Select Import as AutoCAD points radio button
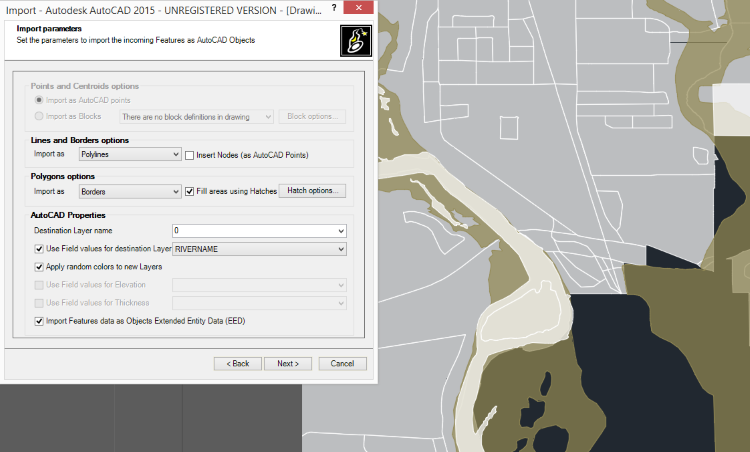750x452 pixels. click(39, 100)
